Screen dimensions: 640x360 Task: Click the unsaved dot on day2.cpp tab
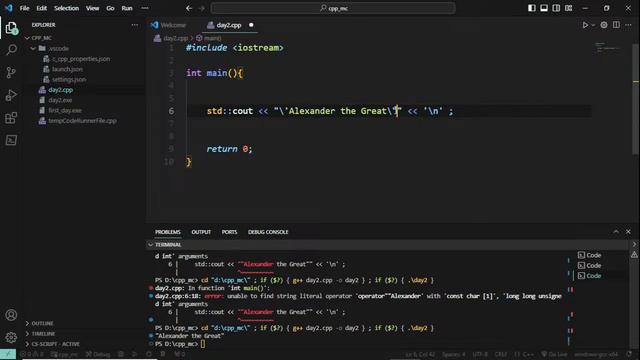(x=251, y=25)
